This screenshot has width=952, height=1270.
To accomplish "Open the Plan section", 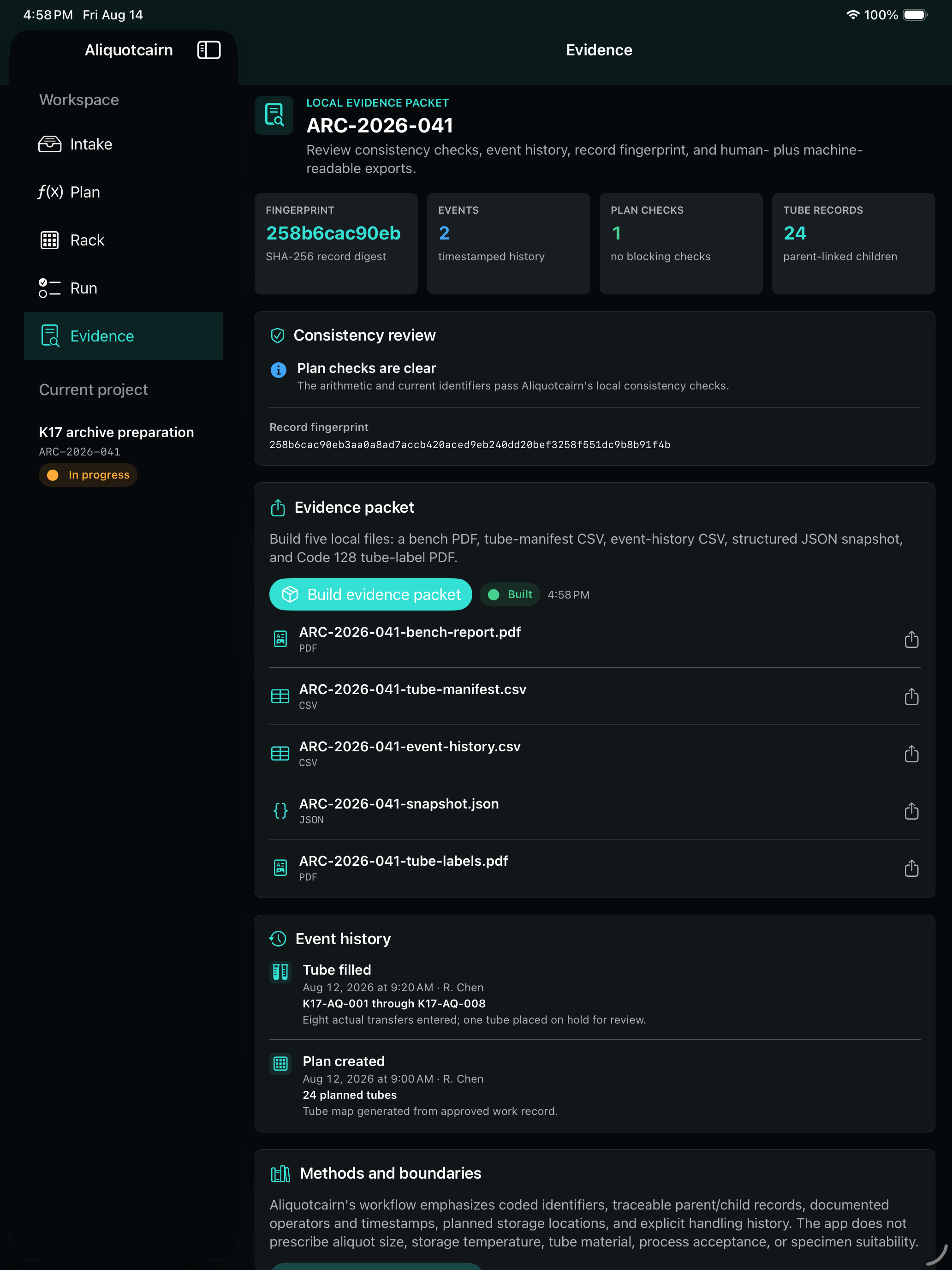I will pyautogui.click(x=123, y=192).
